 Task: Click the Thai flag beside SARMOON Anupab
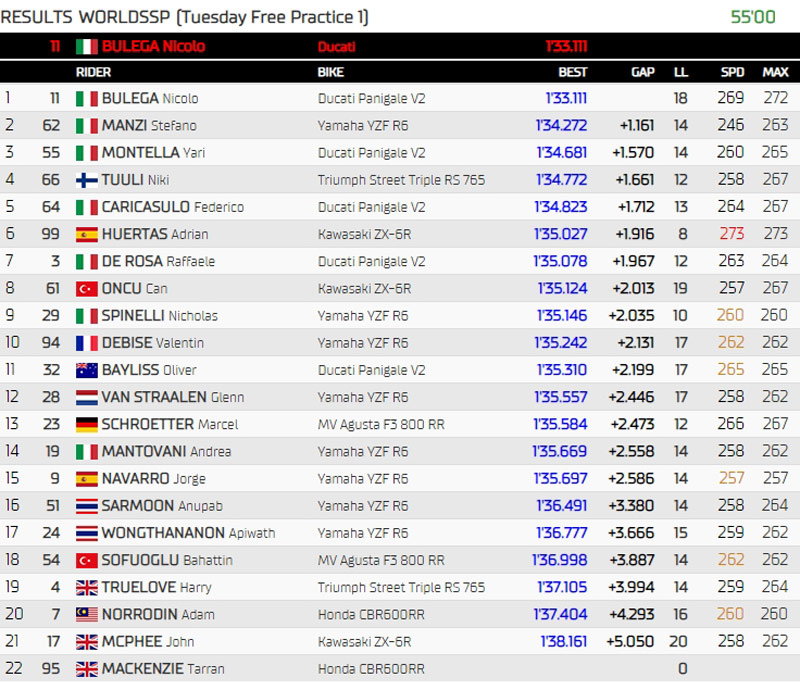[x=86, y=506]
